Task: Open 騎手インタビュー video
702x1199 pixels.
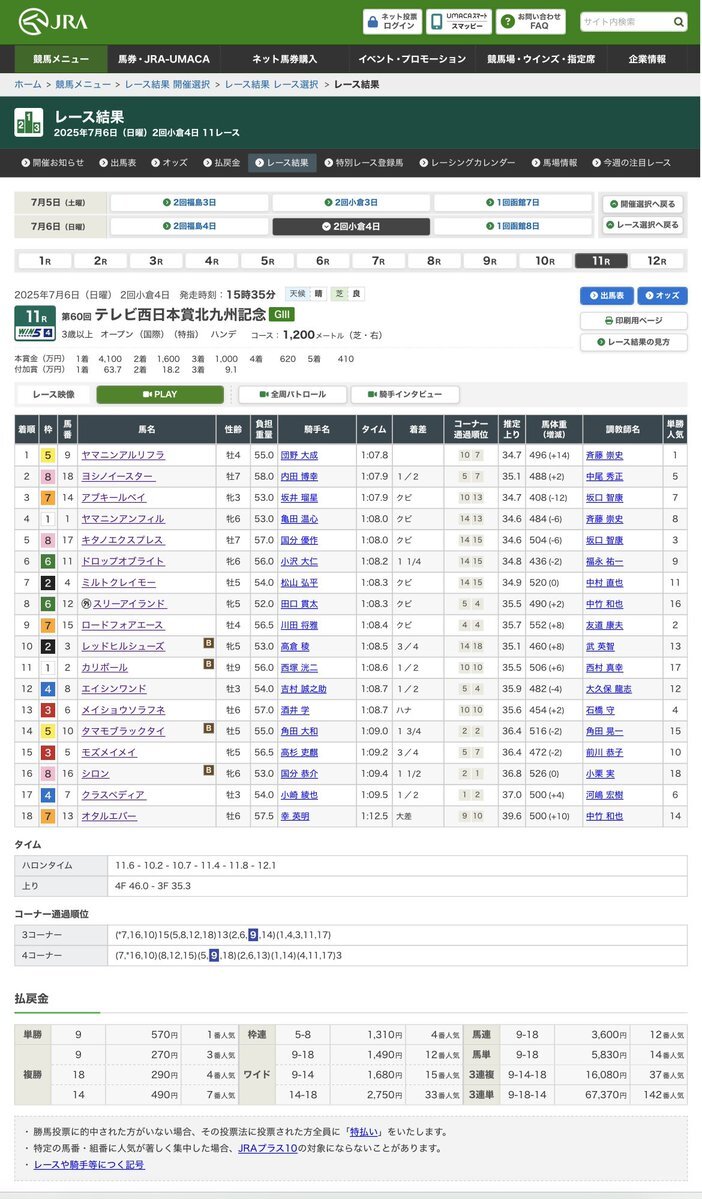Action: (x=405, y=395)
